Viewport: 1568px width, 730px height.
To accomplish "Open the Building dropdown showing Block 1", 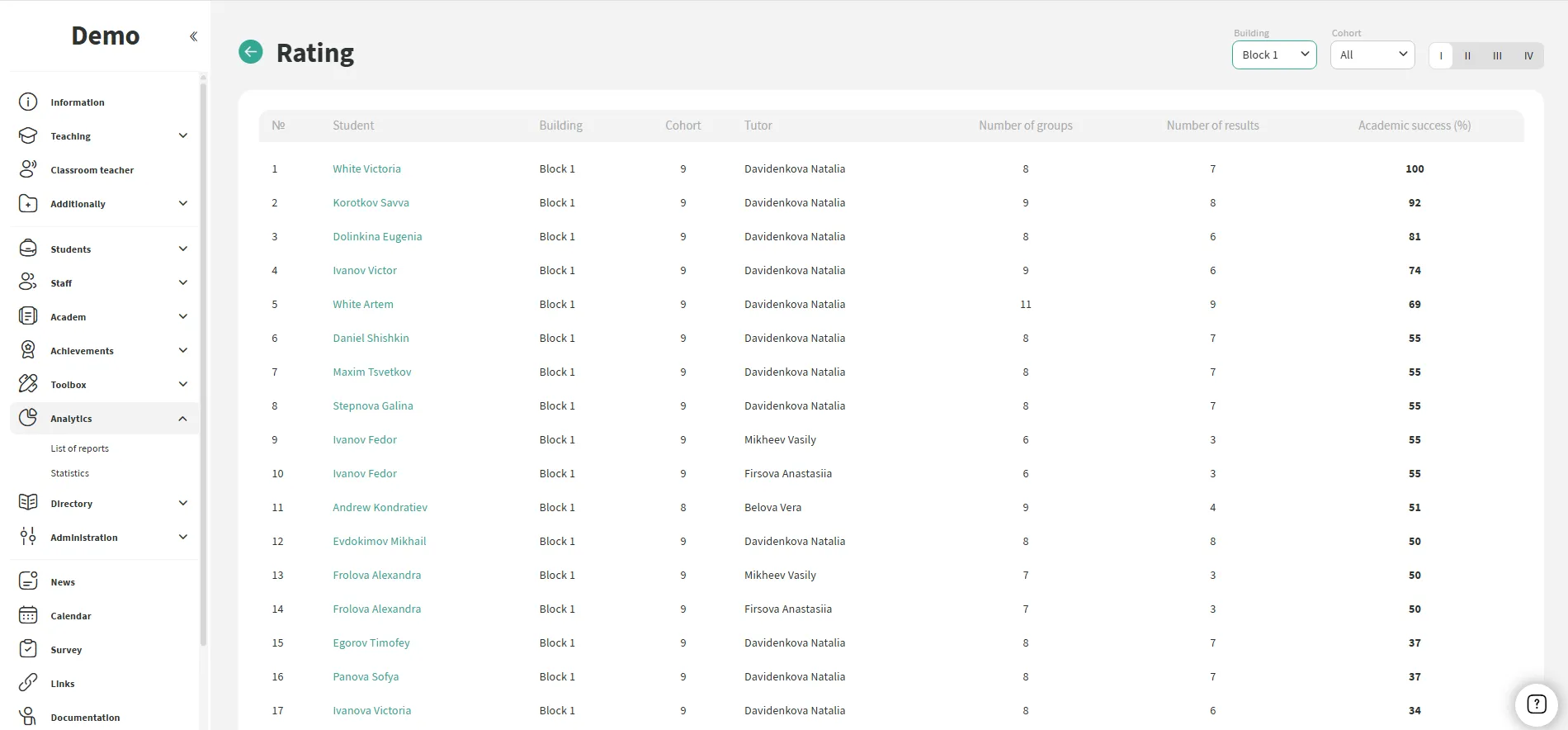I will (1274, 55).
